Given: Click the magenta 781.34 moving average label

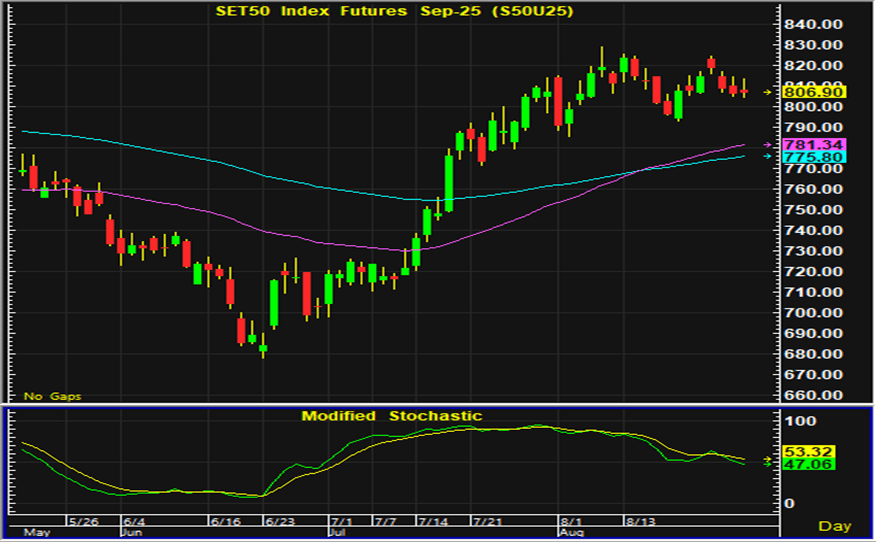Looking at the screenshot, I should click(814, 145).
